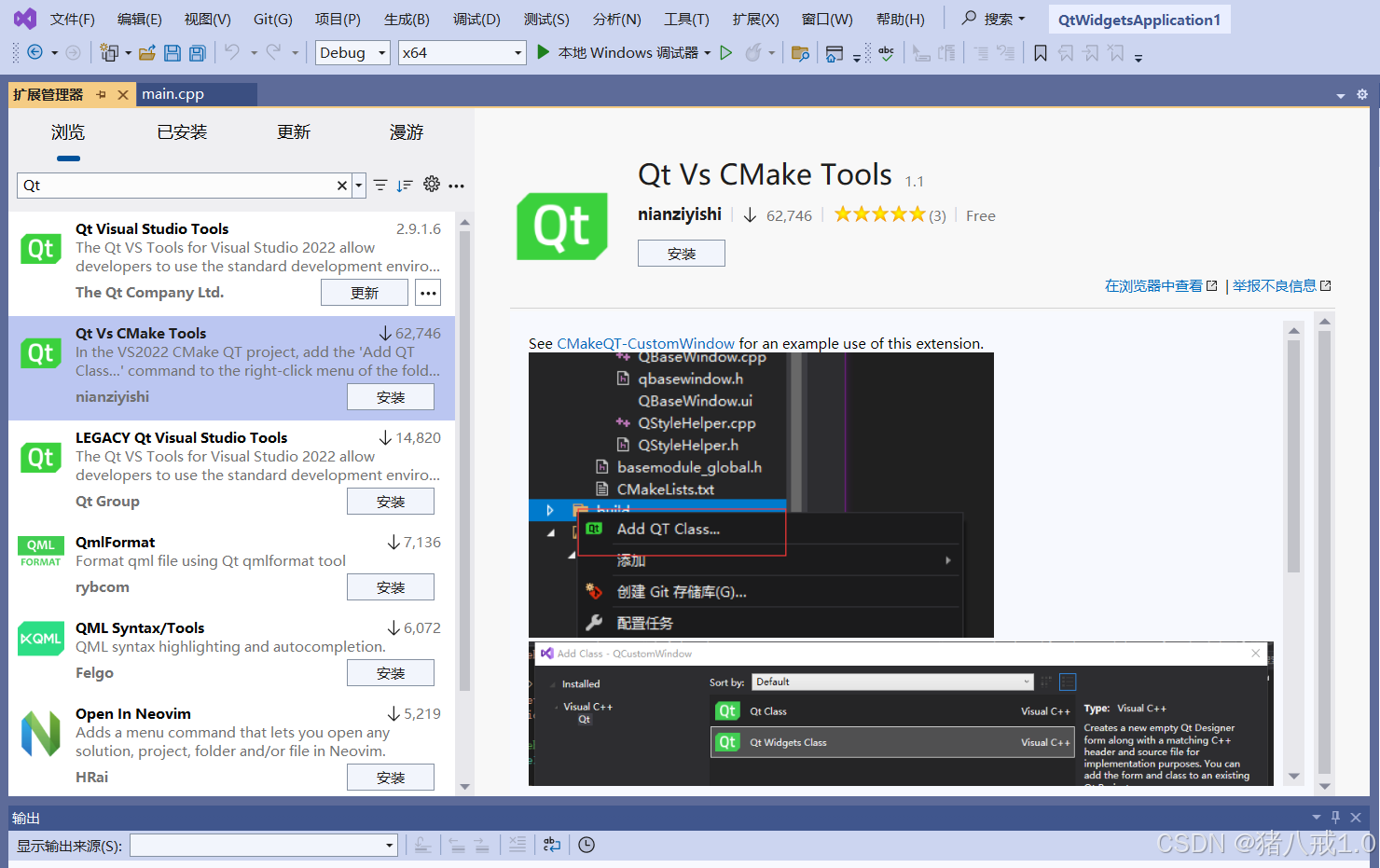Pin the 扩展管理器 tab

[x=101, y=94]
